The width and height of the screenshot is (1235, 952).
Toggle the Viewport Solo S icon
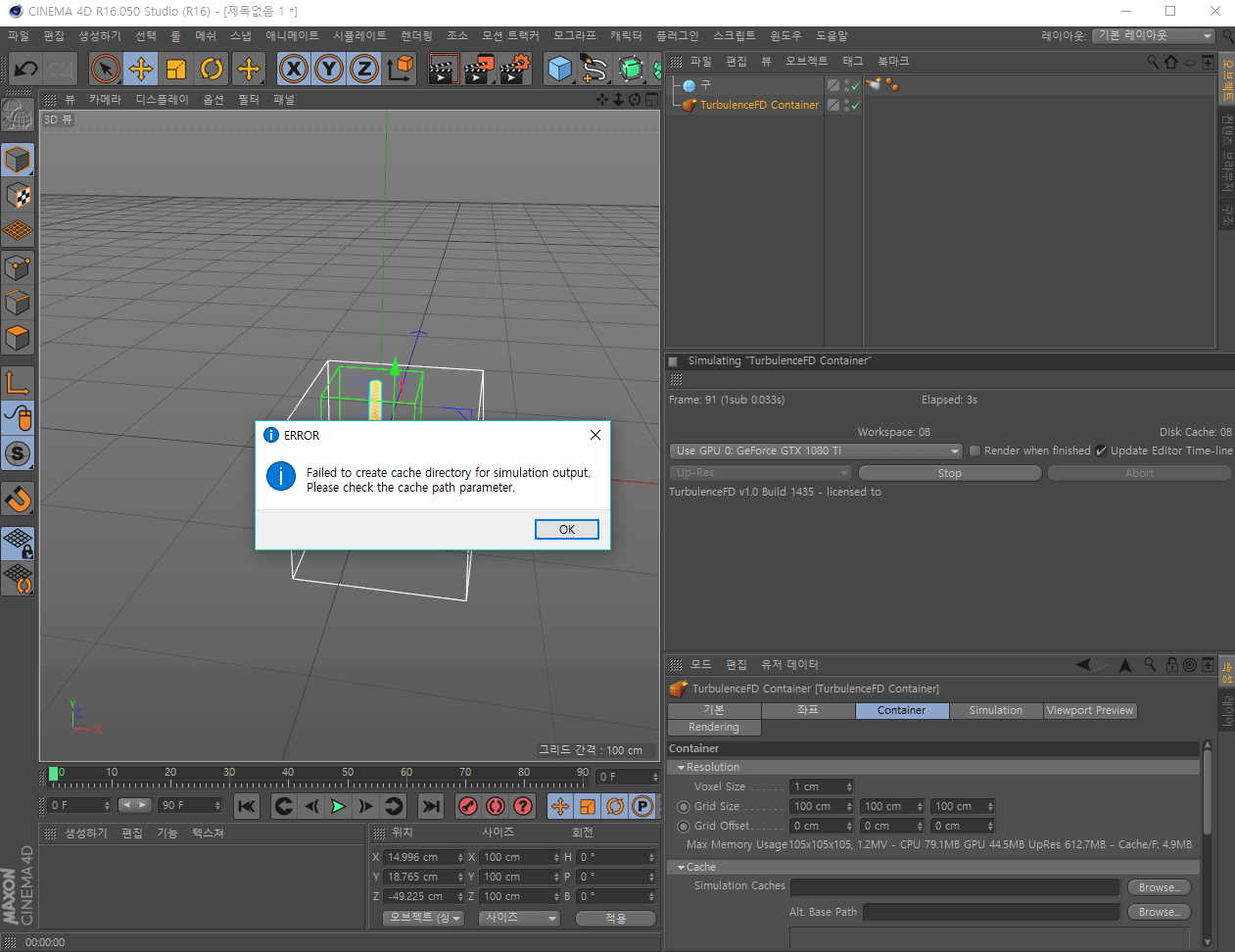[18, 453]
